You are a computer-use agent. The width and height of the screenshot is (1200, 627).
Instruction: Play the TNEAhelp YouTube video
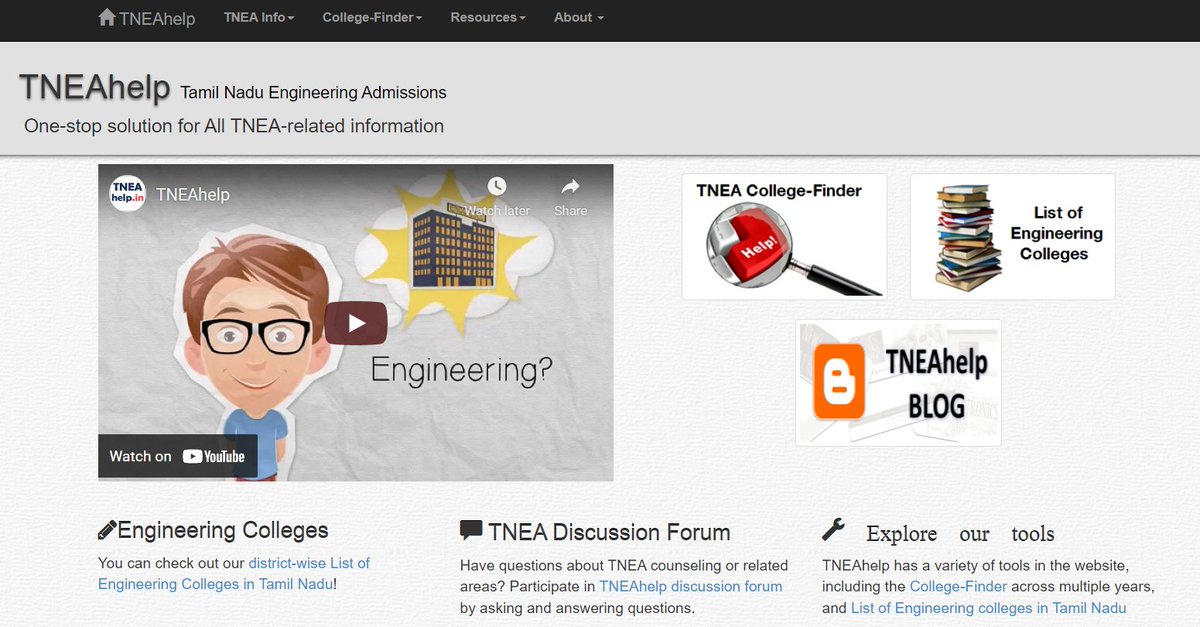click(356, 323)
